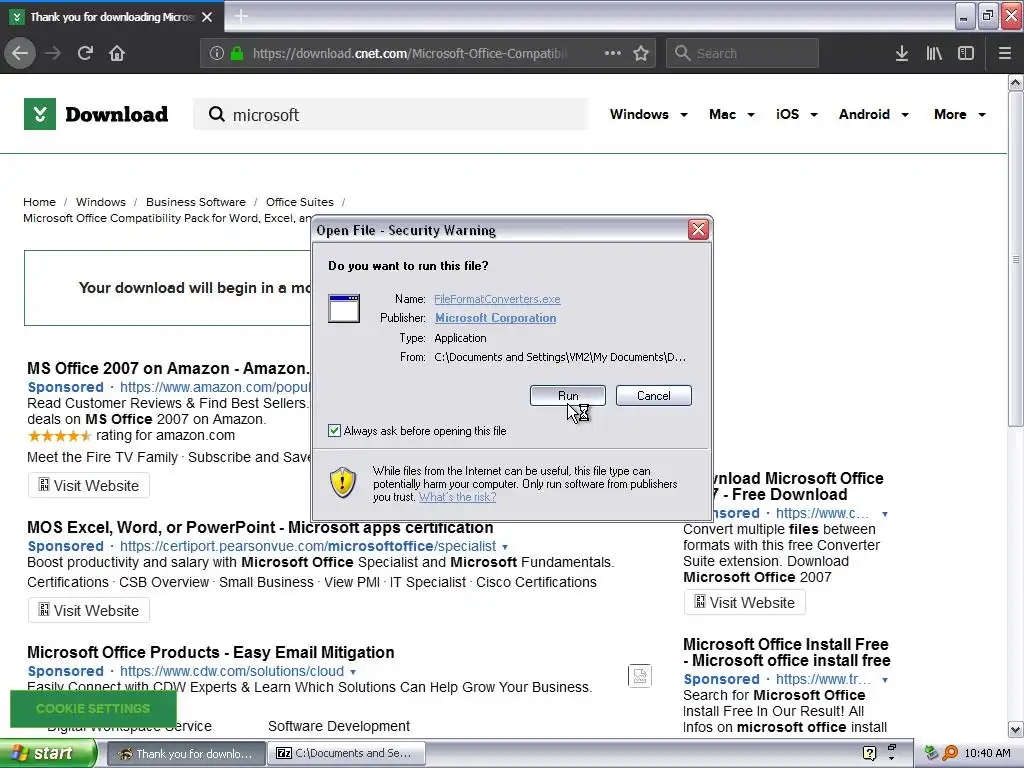Image resolution: width=1024 pixels, height=768 pixels.
Task: Reload the page with the refresh icon
Action: (85, 53)
